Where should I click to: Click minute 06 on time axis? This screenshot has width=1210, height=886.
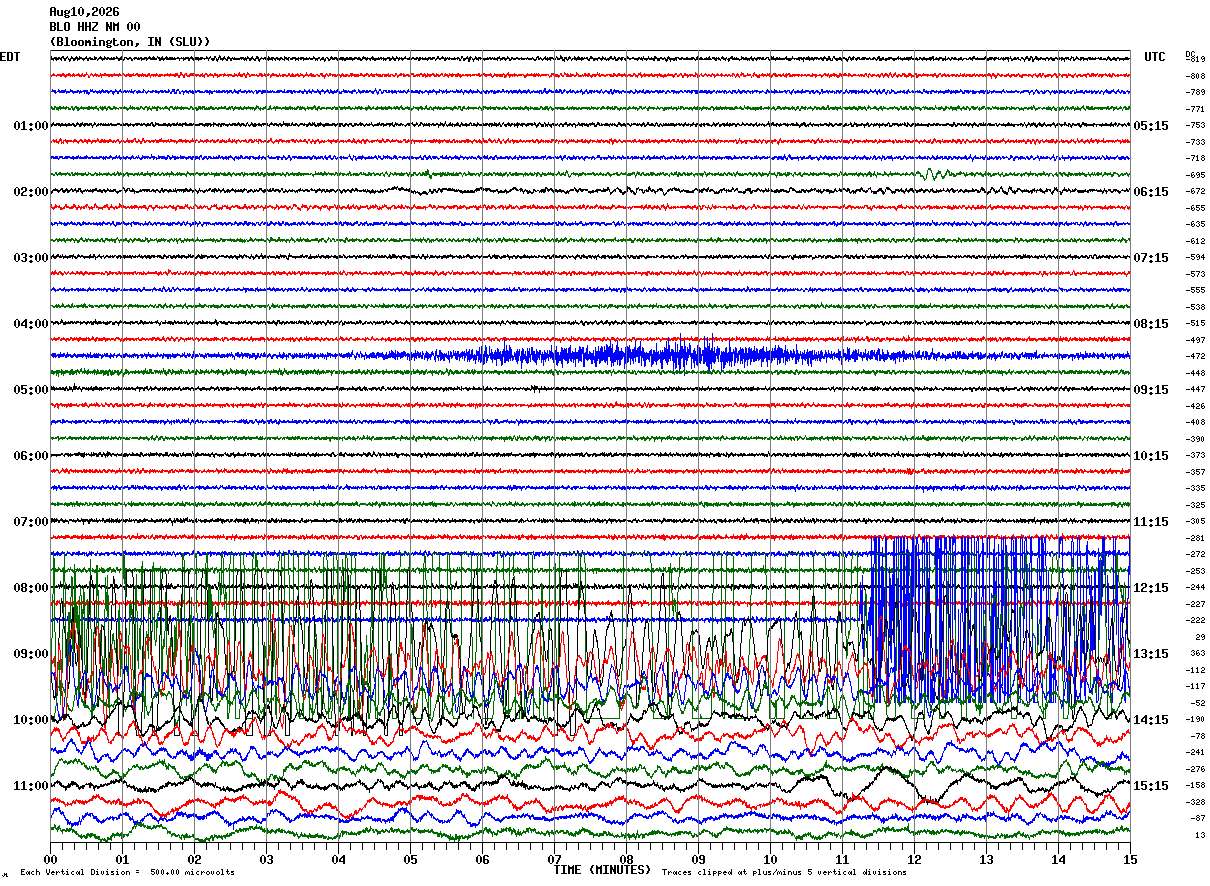482,859
